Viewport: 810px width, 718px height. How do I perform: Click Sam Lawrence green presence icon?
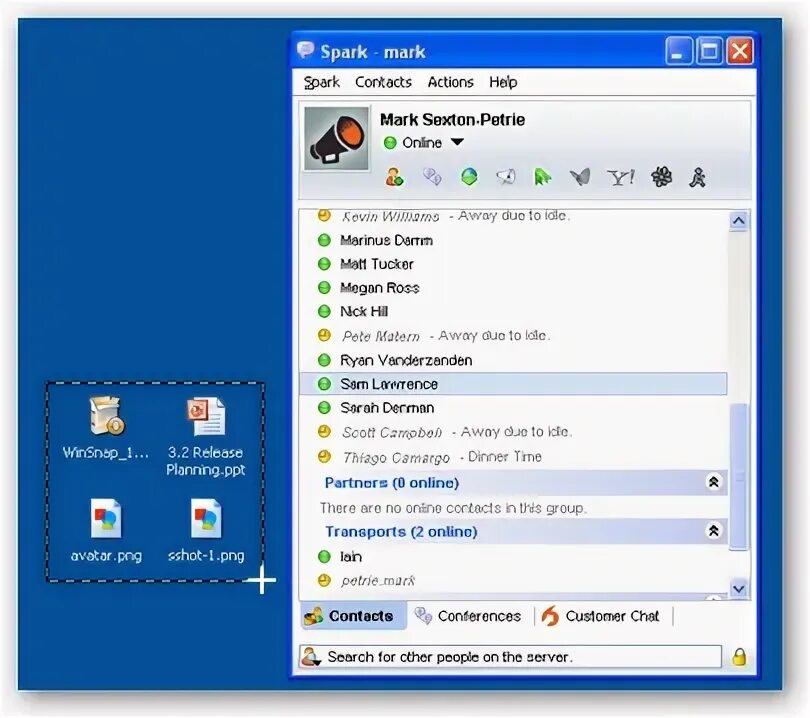(x=324, y=384)
